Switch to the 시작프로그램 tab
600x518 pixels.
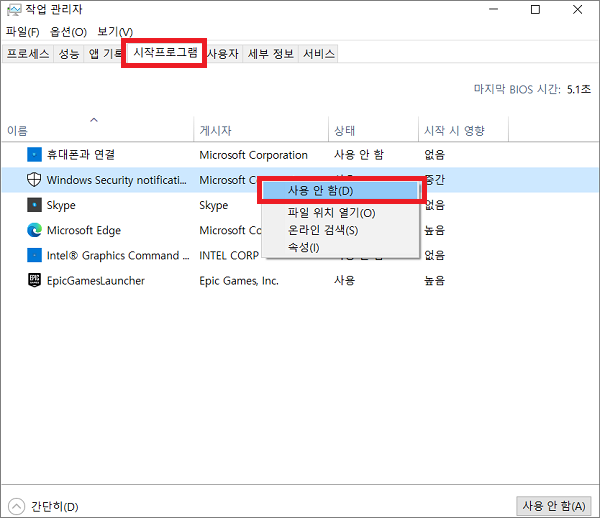point(165,54)
